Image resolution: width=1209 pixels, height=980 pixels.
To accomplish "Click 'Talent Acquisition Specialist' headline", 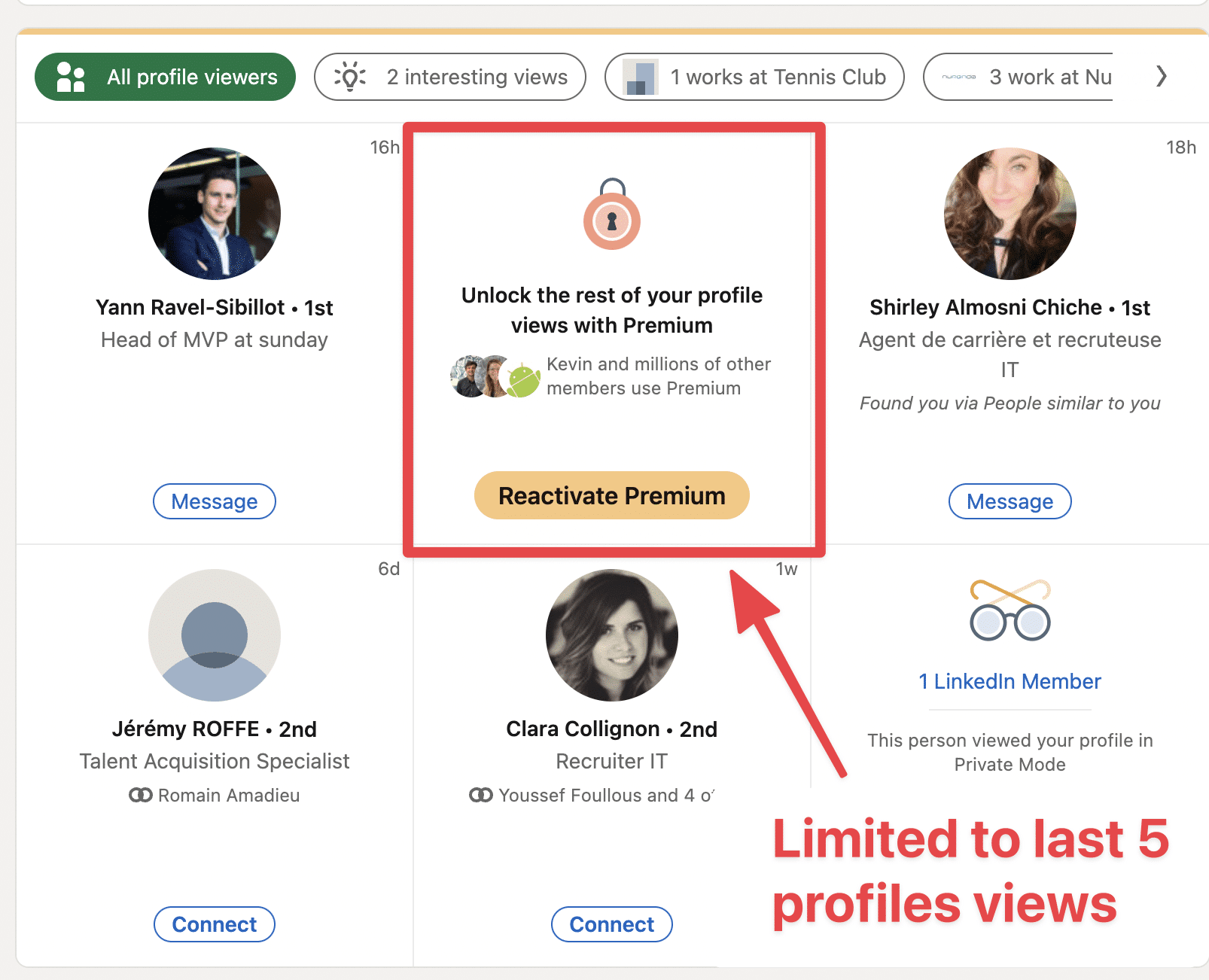I will pos(215,761).
